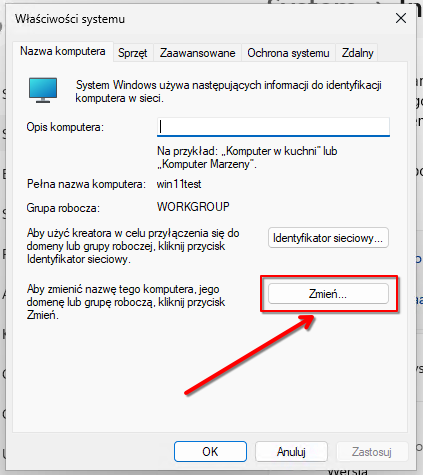Focus the Opis komputera text field
Image resolution: width=423 pixels, height=475 pixels.
pos(273,127)
